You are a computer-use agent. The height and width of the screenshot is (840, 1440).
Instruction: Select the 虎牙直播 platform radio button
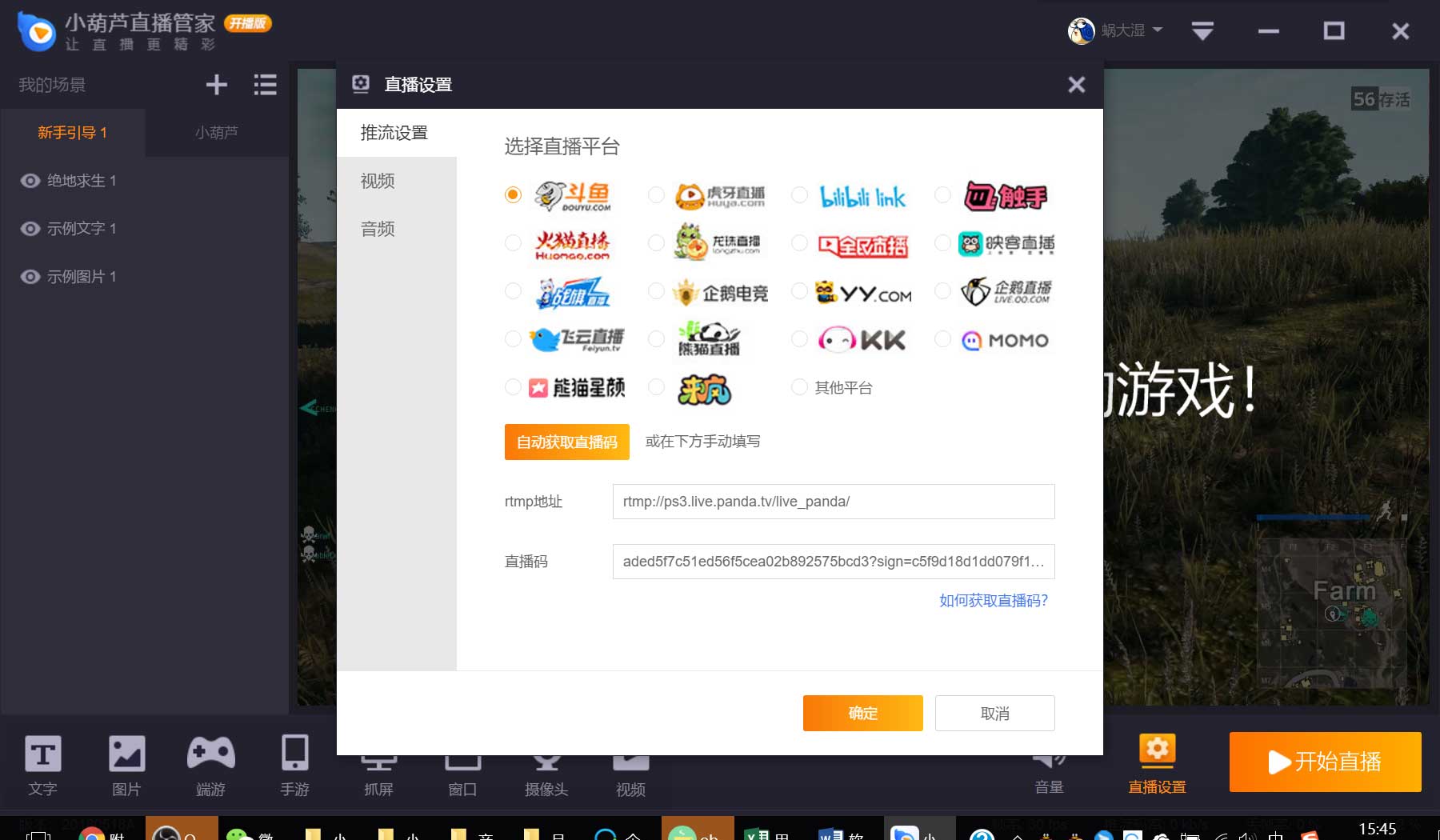656,194
